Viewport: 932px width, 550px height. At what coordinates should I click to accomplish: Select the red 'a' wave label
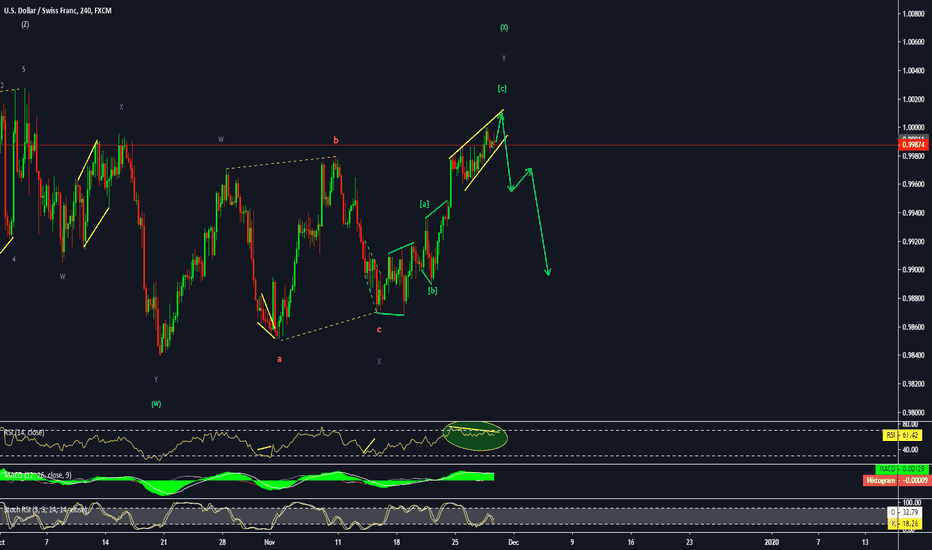pyautogui.click(x=279, y=357)
